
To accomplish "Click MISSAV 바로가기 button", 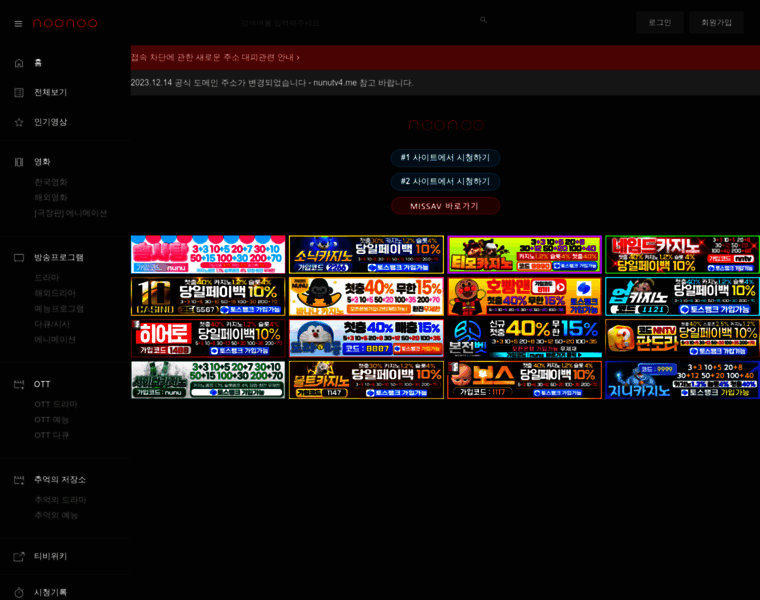I will tap(445, 206).
